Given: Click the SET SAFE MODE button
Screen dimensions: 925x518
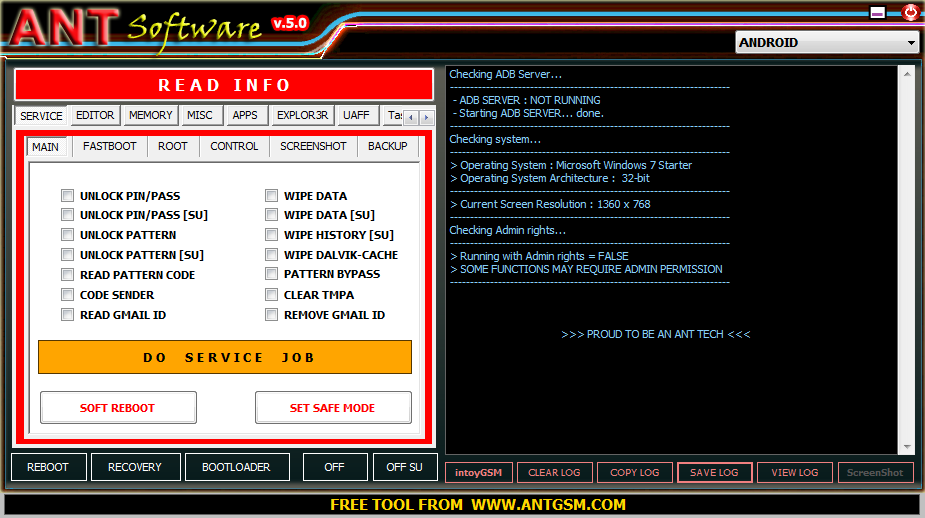Looking at the screenshot, I should [x=333, y=408].
